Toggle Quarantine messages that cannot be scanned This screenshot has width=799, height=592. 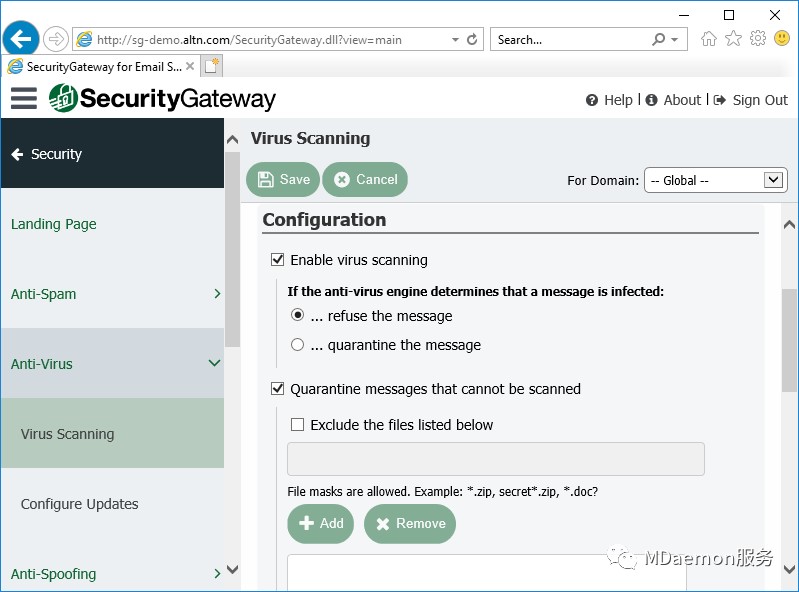point(277,389)
